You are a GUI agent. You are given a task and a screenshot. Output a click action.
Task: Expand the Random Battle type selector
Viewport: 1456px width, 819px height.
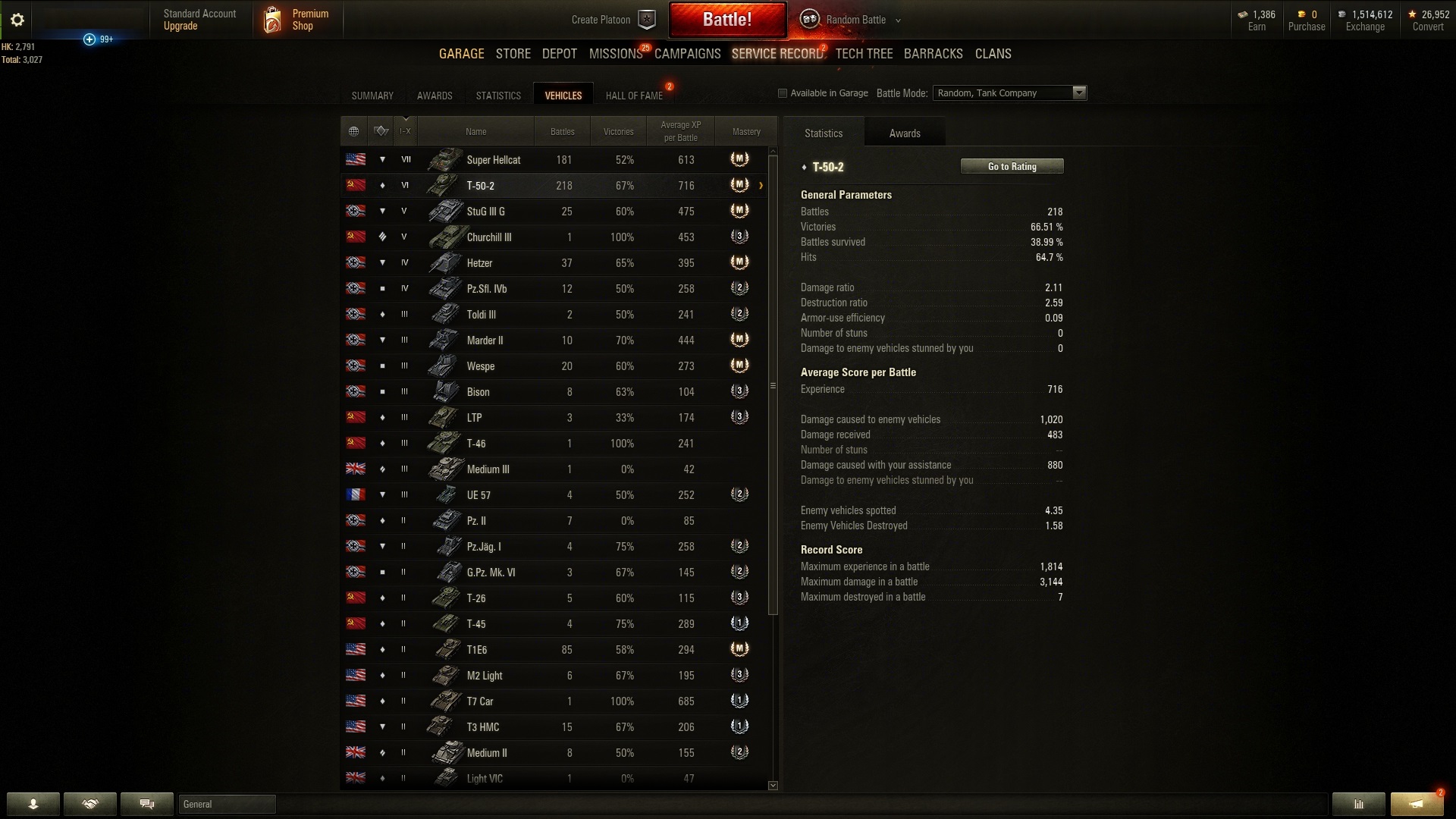[899, 20]
